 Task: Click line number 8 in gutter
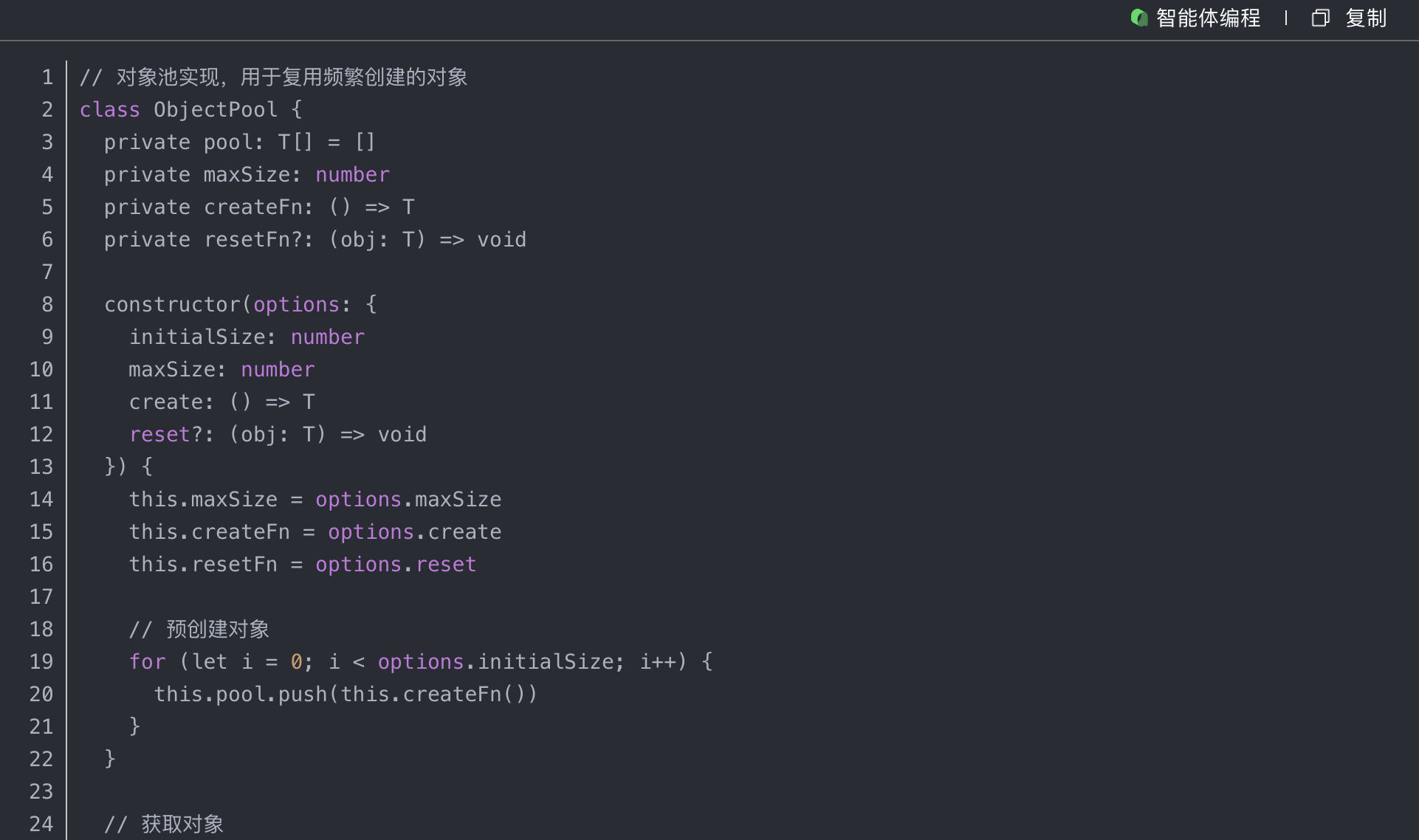pos(47,305)
